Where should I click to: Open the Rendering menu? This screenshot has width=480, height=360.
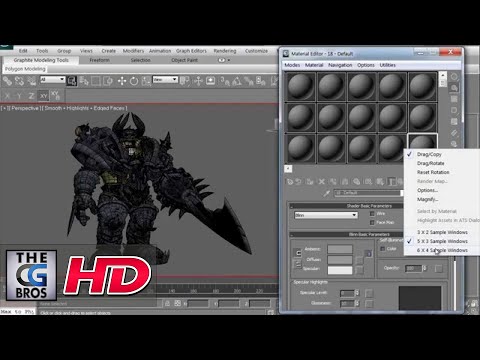point(225,51)
